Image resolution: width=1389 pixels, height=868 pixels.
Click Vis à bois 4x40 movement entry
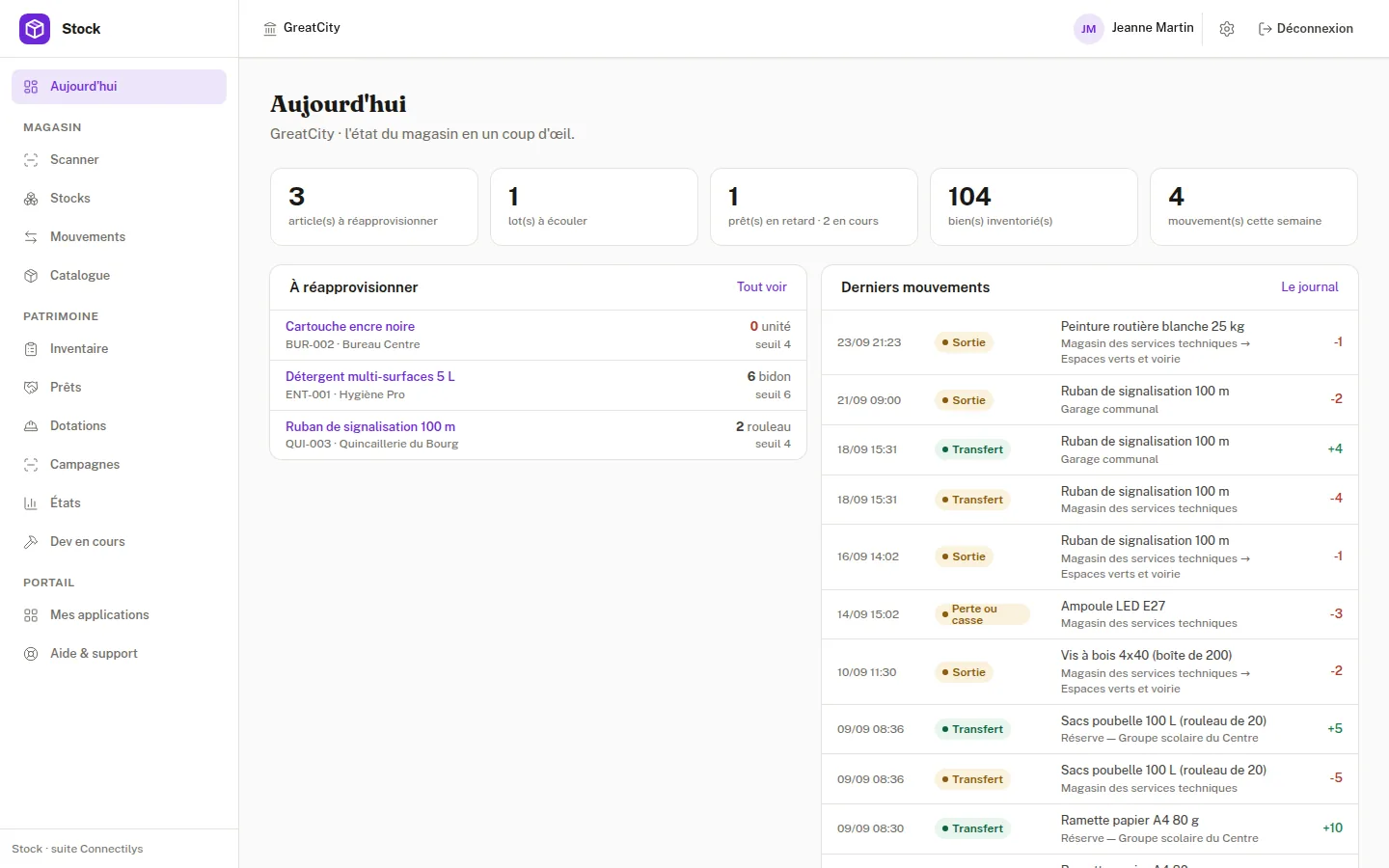tap(1090, 671)
